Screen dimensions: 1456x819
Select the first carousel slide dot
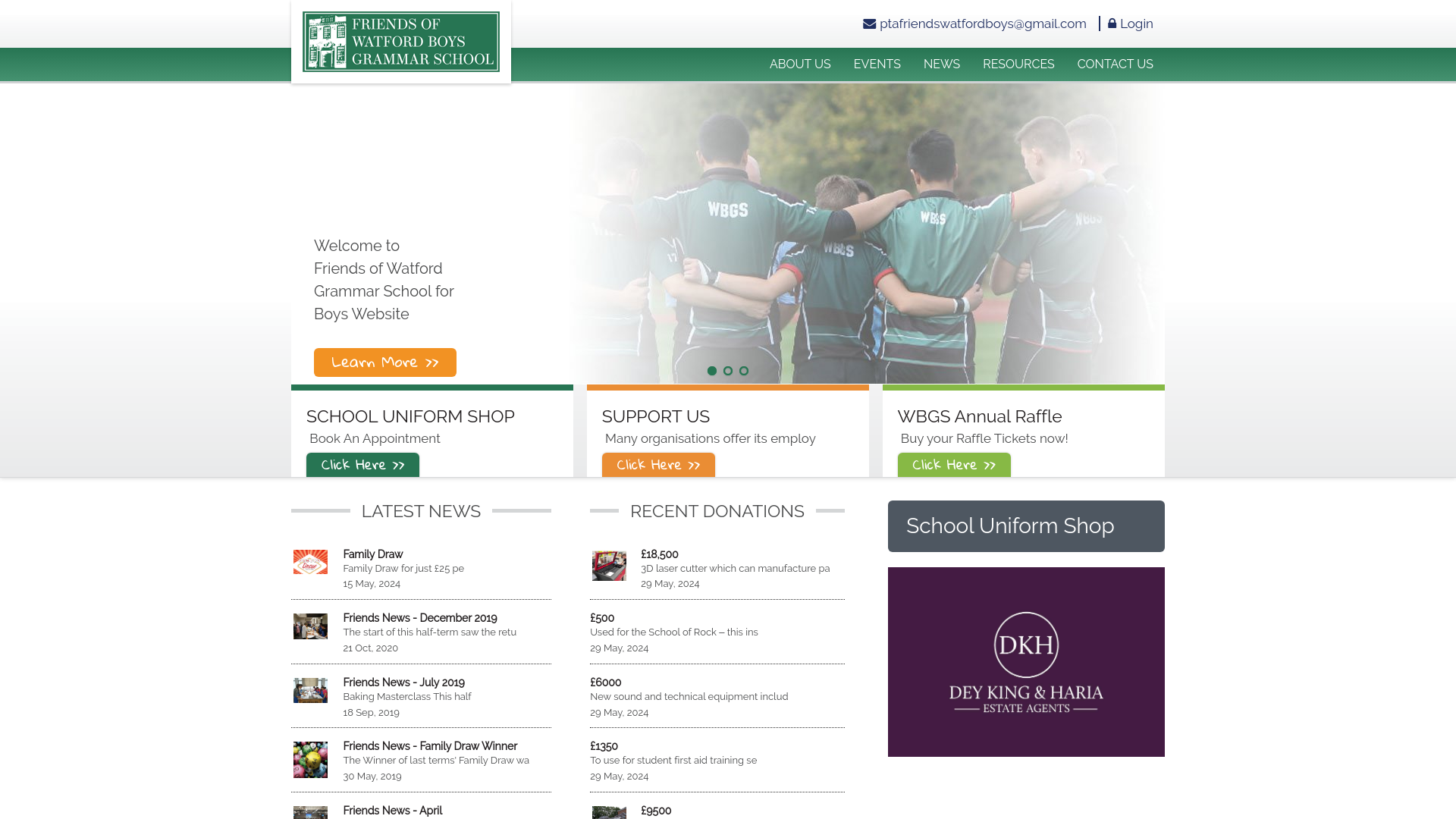pyautogui.click(x=712, y=371)
